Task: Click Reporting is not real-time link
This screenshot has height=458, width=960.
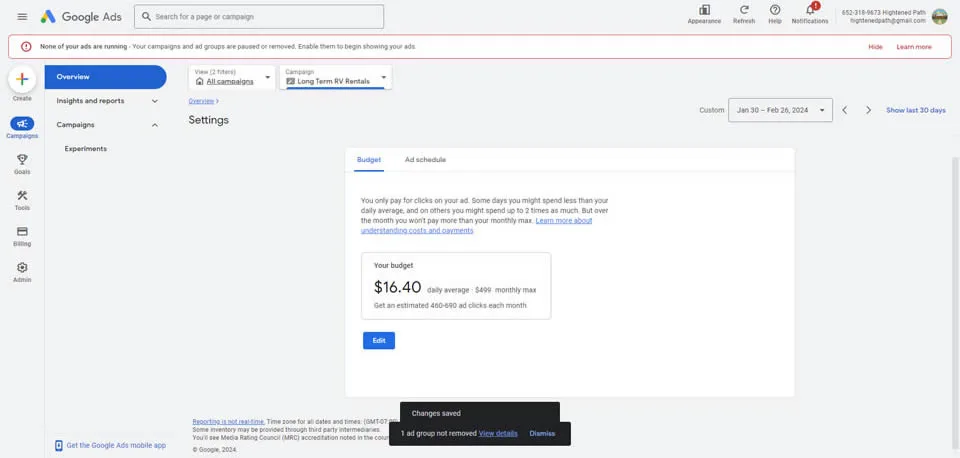Action: 228,422
